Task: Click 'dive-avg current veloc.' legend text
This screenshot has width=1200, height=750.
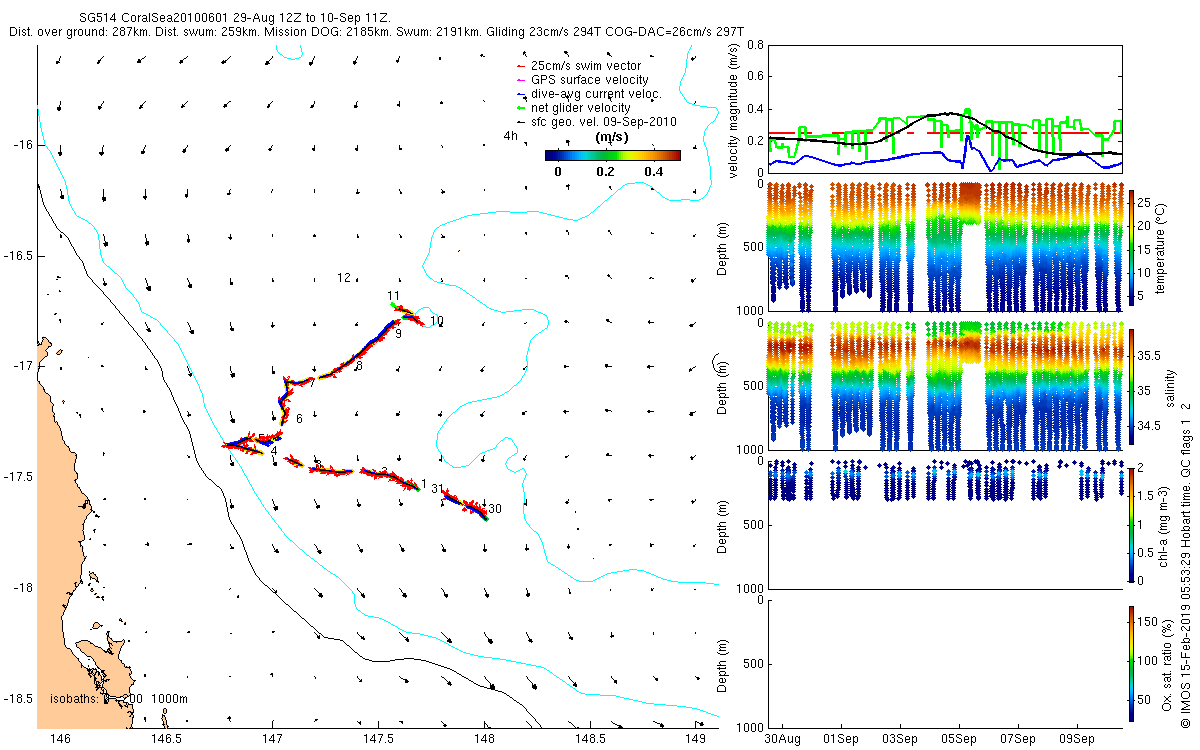Action: click(596, 94)
